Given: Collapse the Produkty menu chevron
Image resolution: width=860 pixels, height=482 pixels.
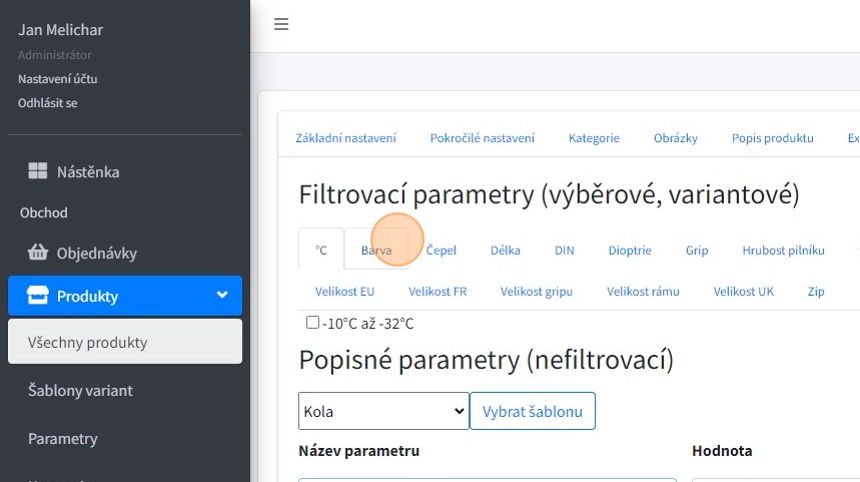Looking at the screenshot, I should (x=222, y=296).
